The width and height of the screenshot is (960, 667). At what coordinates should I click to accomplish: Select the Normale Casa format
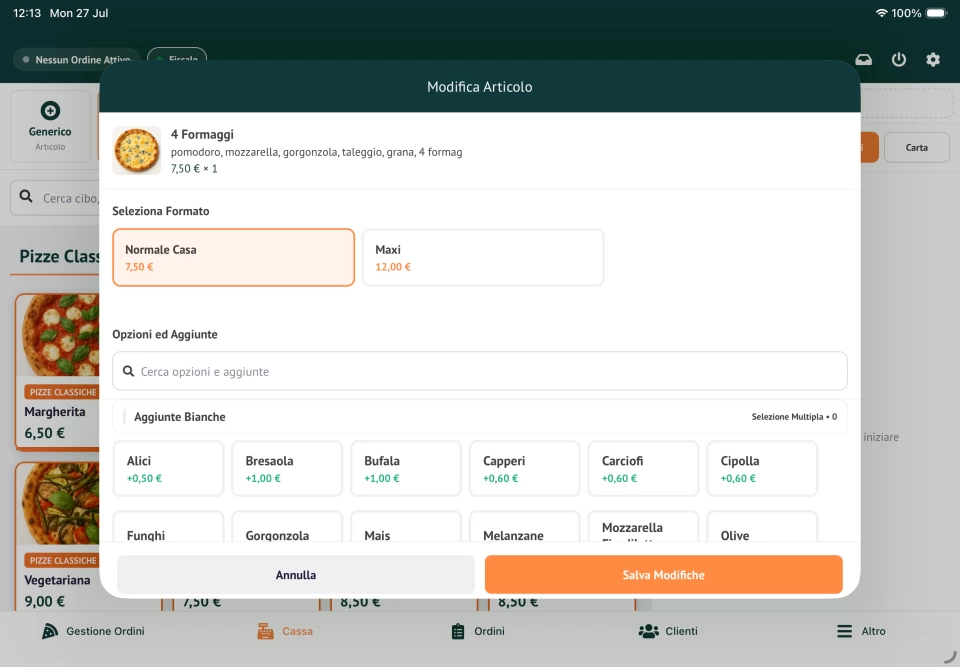click(233, 257)
